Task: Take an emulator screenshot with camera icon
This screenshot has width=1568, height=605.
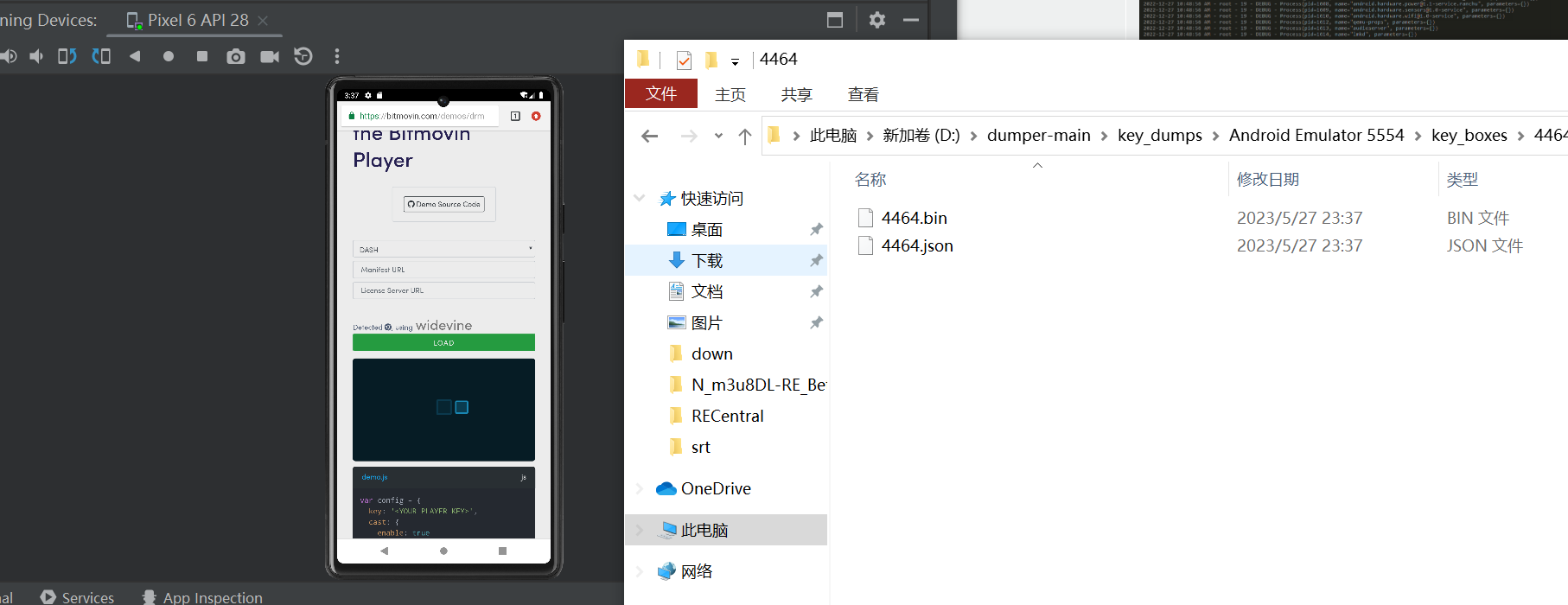Action: coord(236,56)
